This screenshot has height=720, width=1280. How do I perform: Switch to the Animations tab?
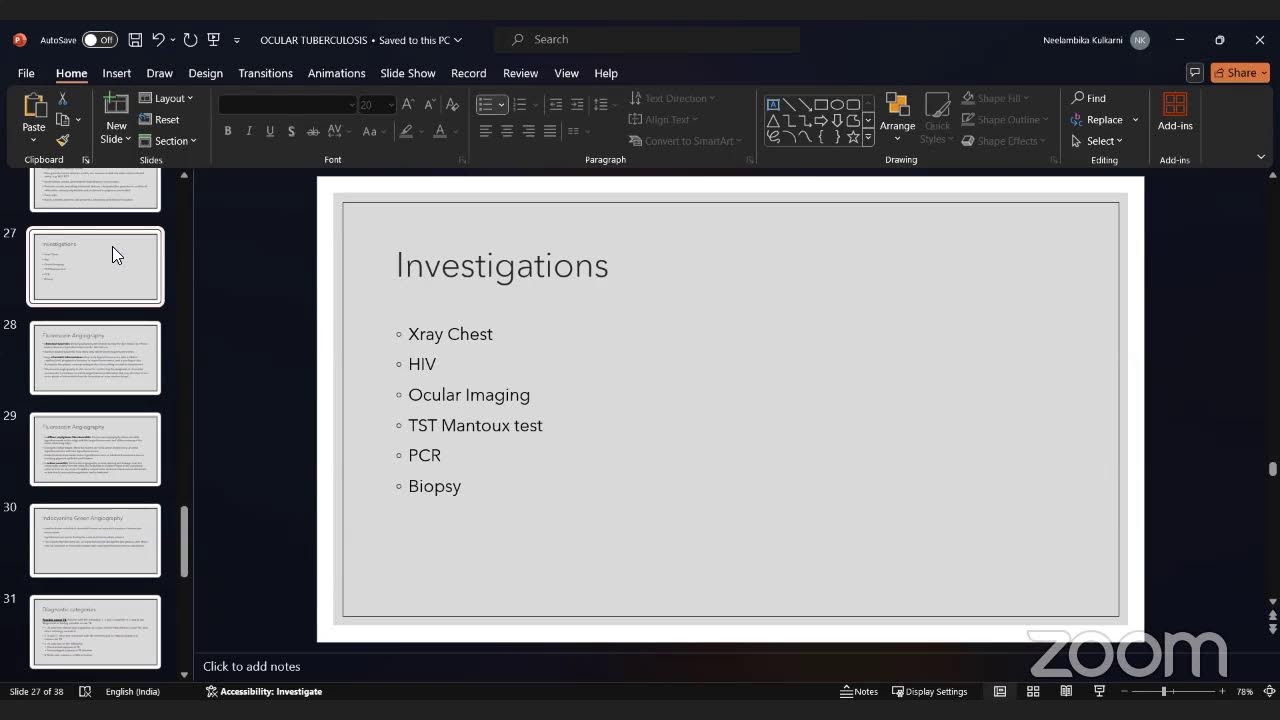336,73
